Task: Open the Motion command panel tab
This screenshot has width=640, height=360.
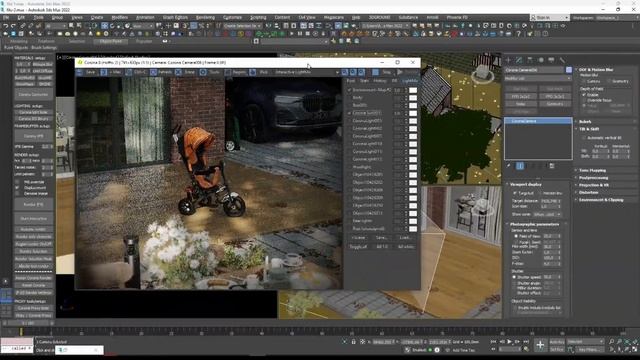Action: [x=541, y=60]
